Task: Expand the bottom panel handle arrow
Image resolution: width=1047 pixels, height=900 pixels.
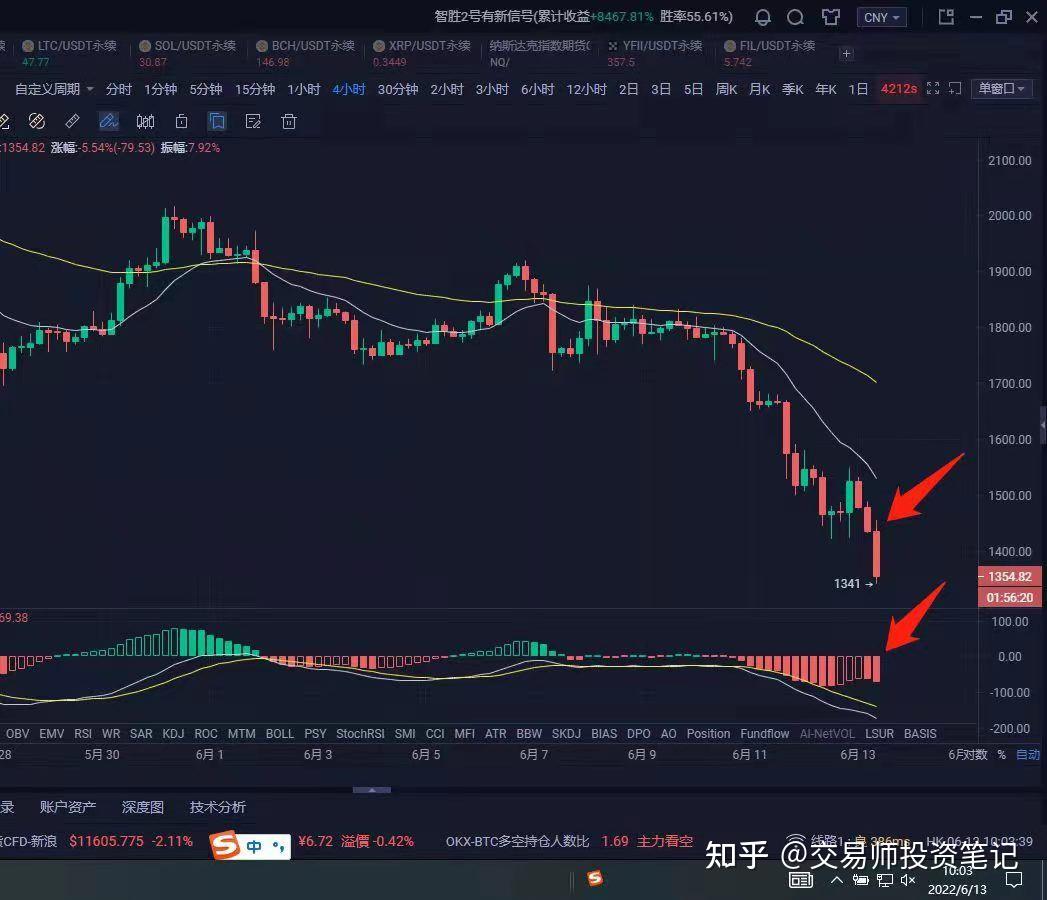Action: (x=371, y=790)
